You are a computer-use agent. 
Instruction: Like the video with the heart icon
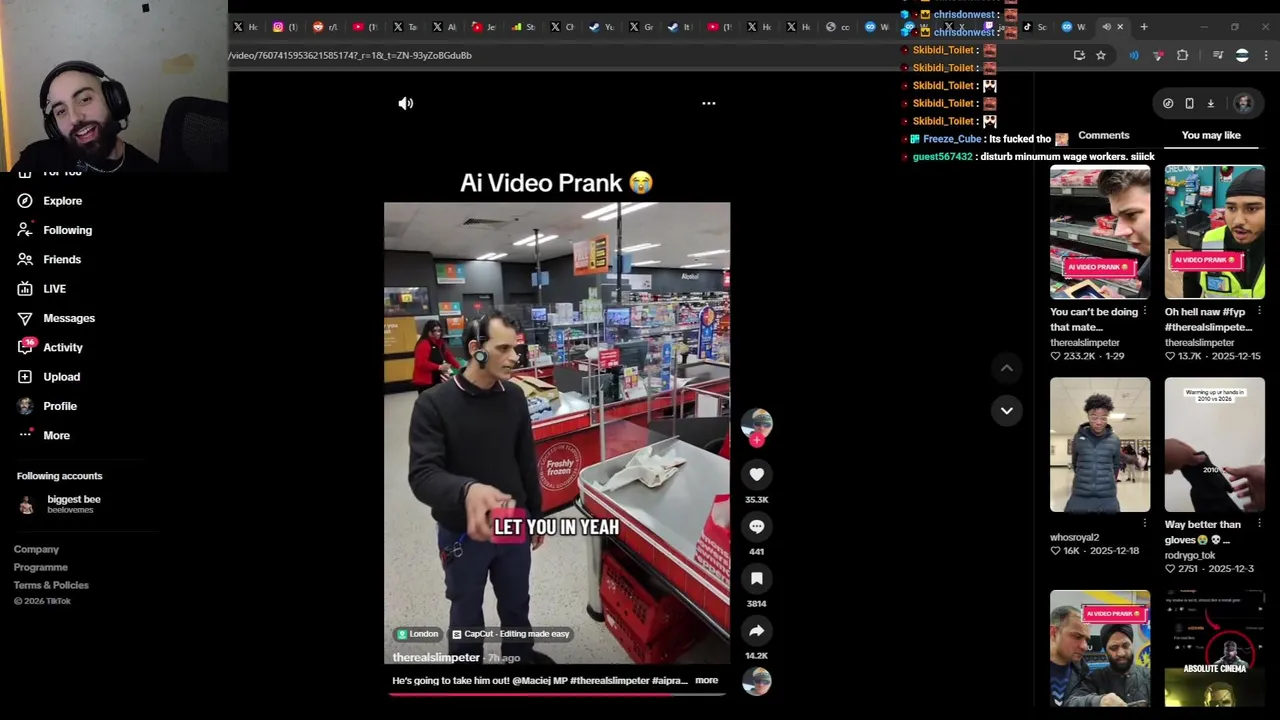pyautogui.click(x=757, y=475)
